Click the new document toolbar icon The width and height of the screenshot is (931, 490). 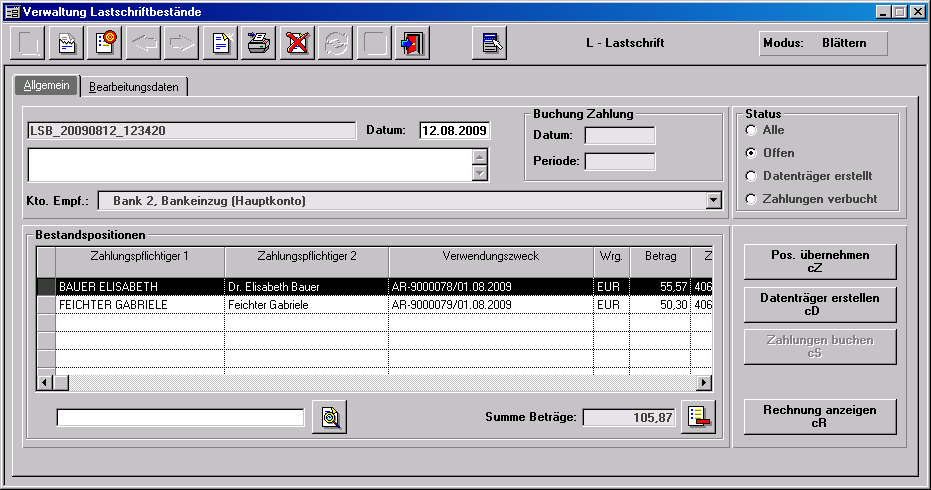pos(221,44)
